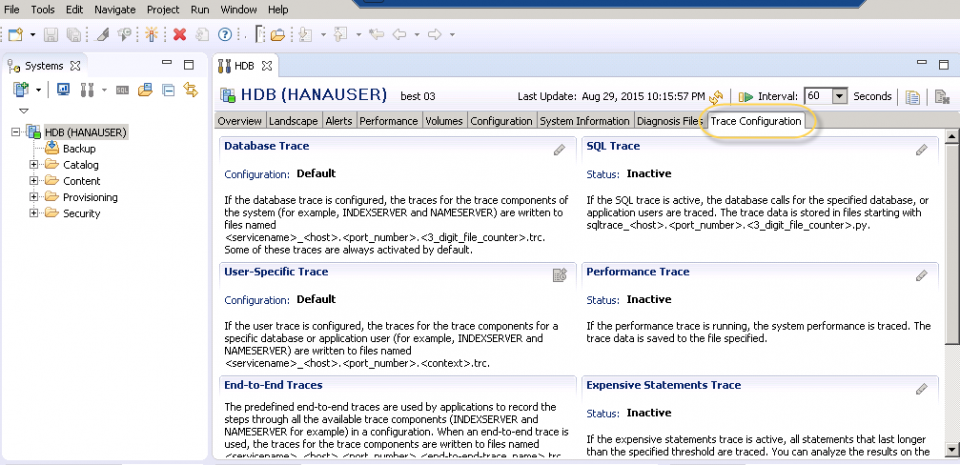
Task: Edit Expensive Statements Trace with the pencil icon
Action: pyautogui.click(x=922, y=389)
